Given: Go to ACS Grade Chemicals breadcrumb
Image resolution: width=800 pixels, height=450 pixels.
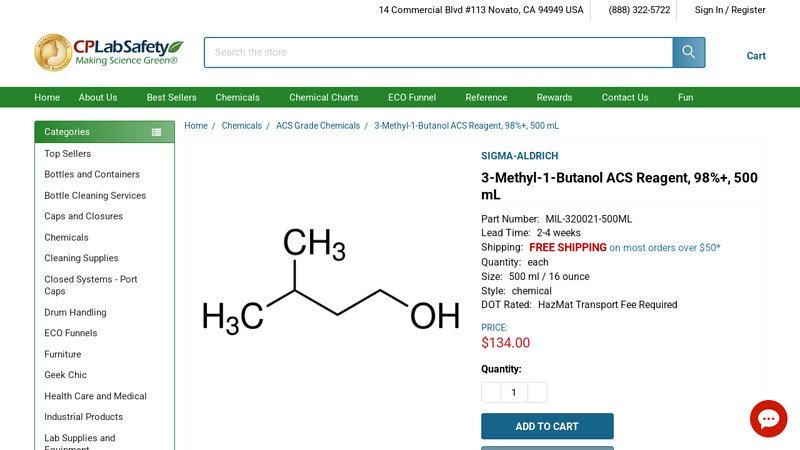Looking at the screenshot, I should pos(317,126).
